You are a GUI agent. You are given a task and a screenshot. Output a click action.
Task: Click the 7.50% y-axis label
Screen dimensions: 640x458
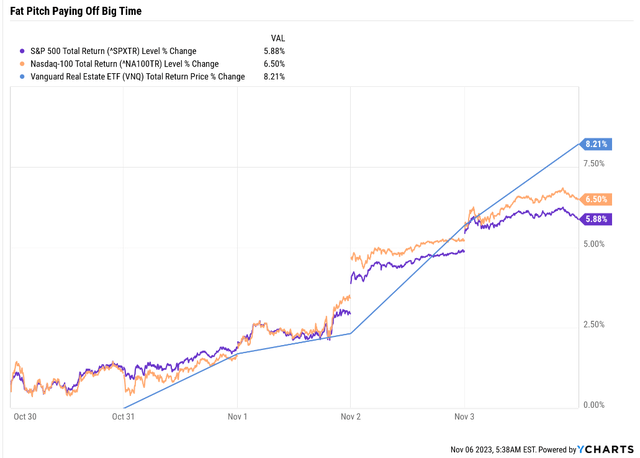pyautogui.click(x=596, y=163)
